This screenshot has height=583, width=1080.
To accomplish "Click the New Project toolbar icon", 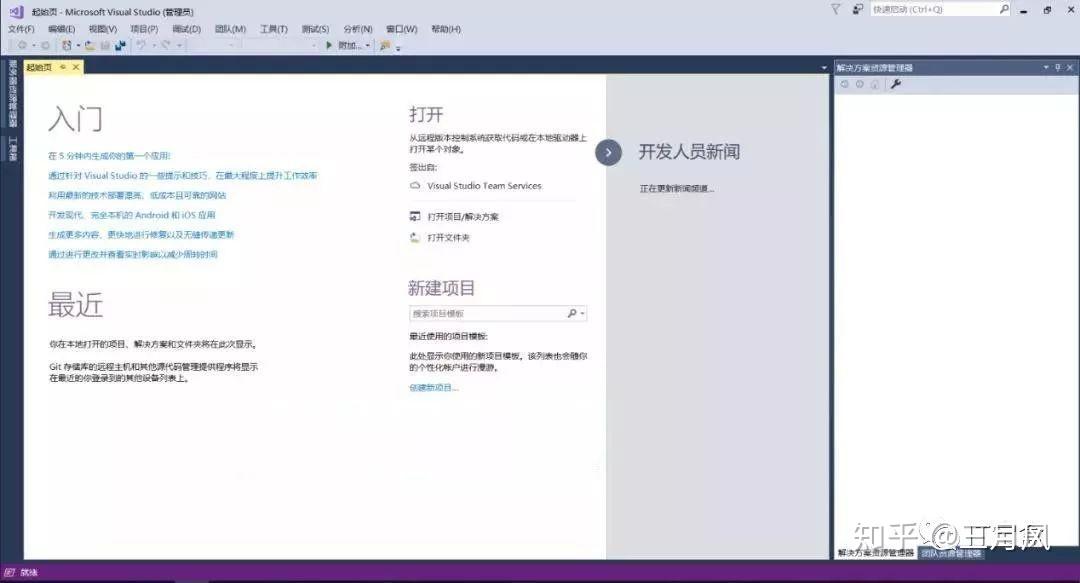I will [66, 45].
